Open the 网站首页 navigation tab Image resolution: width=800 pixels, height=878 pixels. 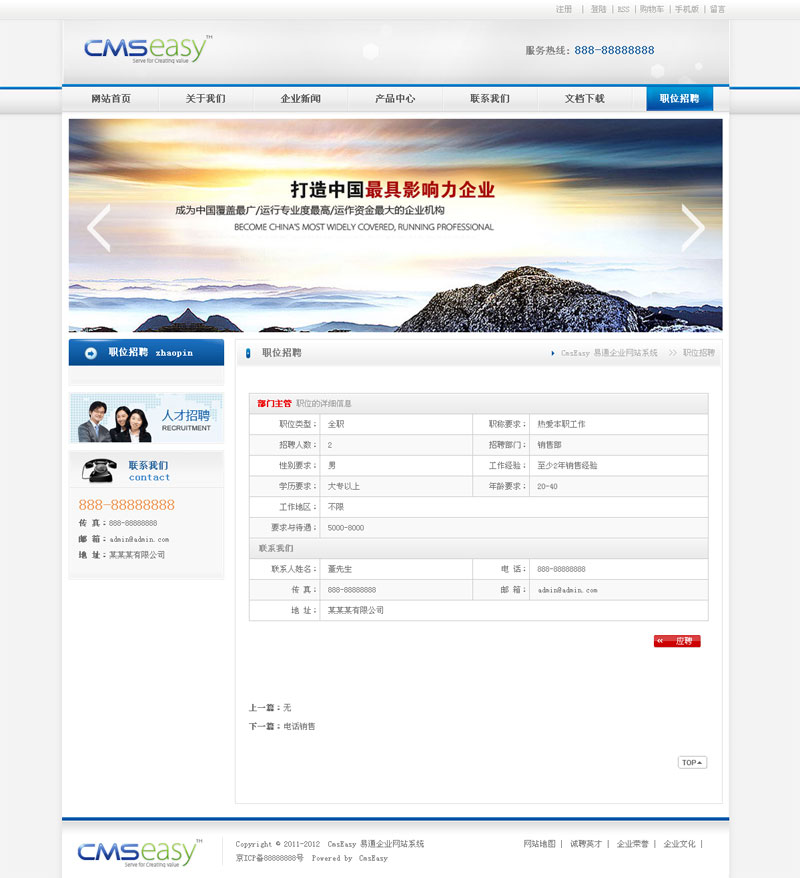coord(110,99)
